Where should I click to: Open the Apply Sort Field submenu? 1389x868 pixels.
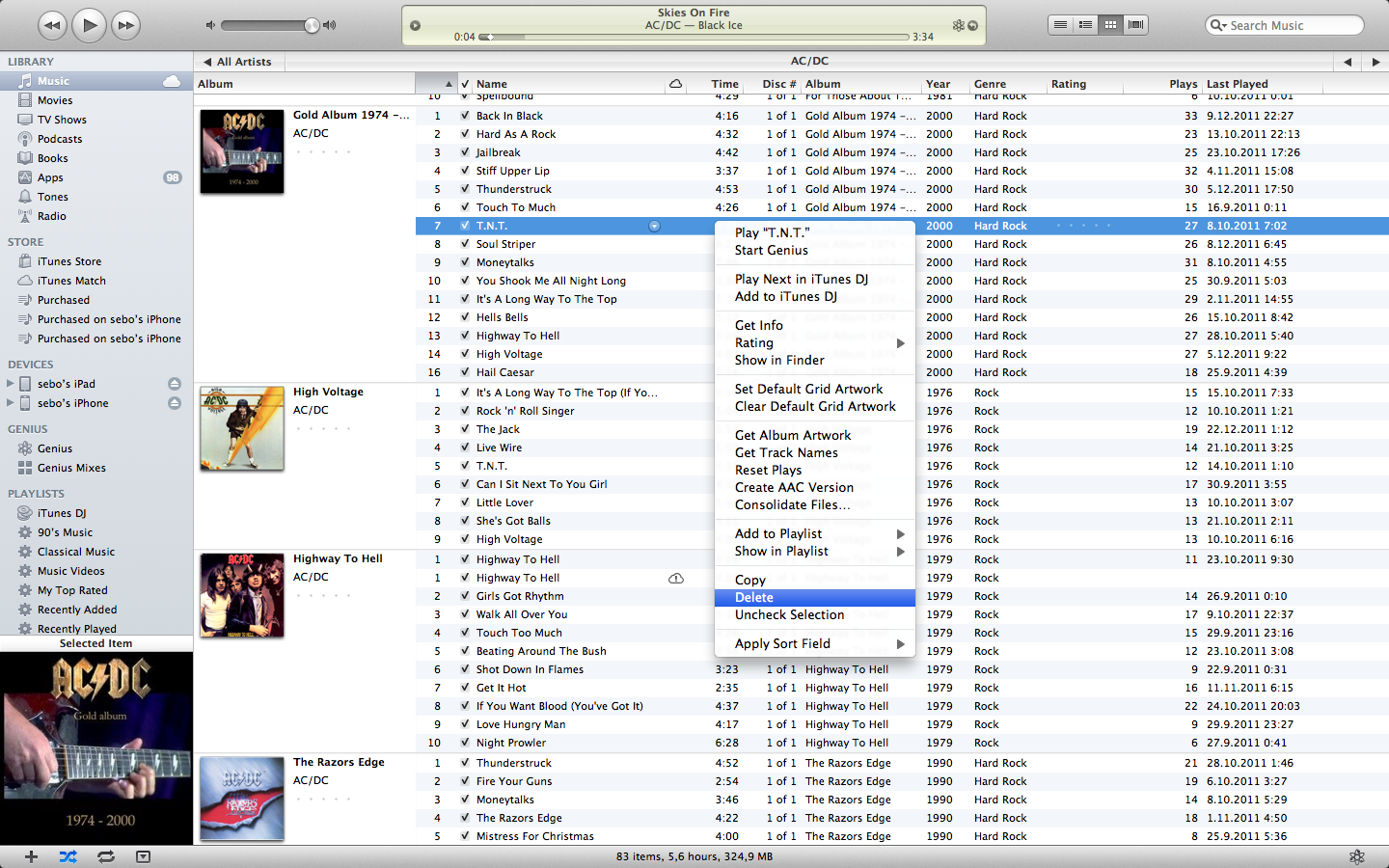pyautogui.click(x=815, y=644)
